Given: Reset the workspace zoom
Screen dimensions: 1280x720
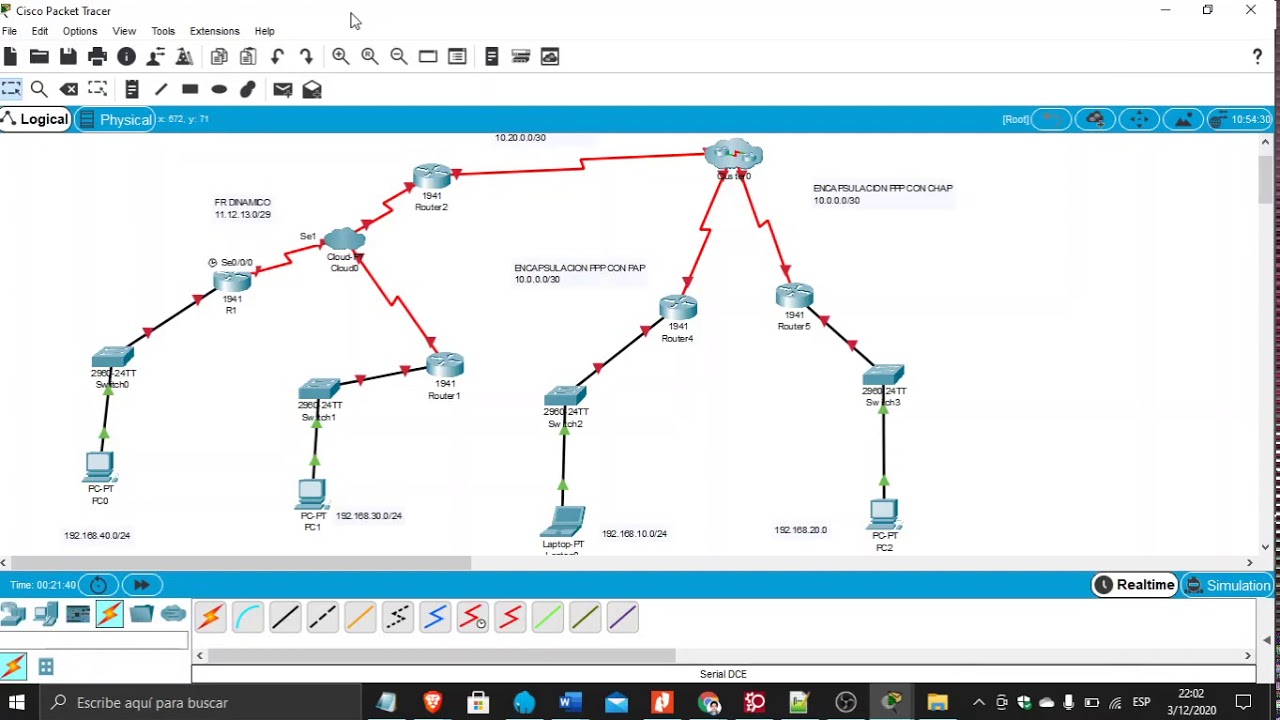Looking at the screenshot, I should 370,57.
